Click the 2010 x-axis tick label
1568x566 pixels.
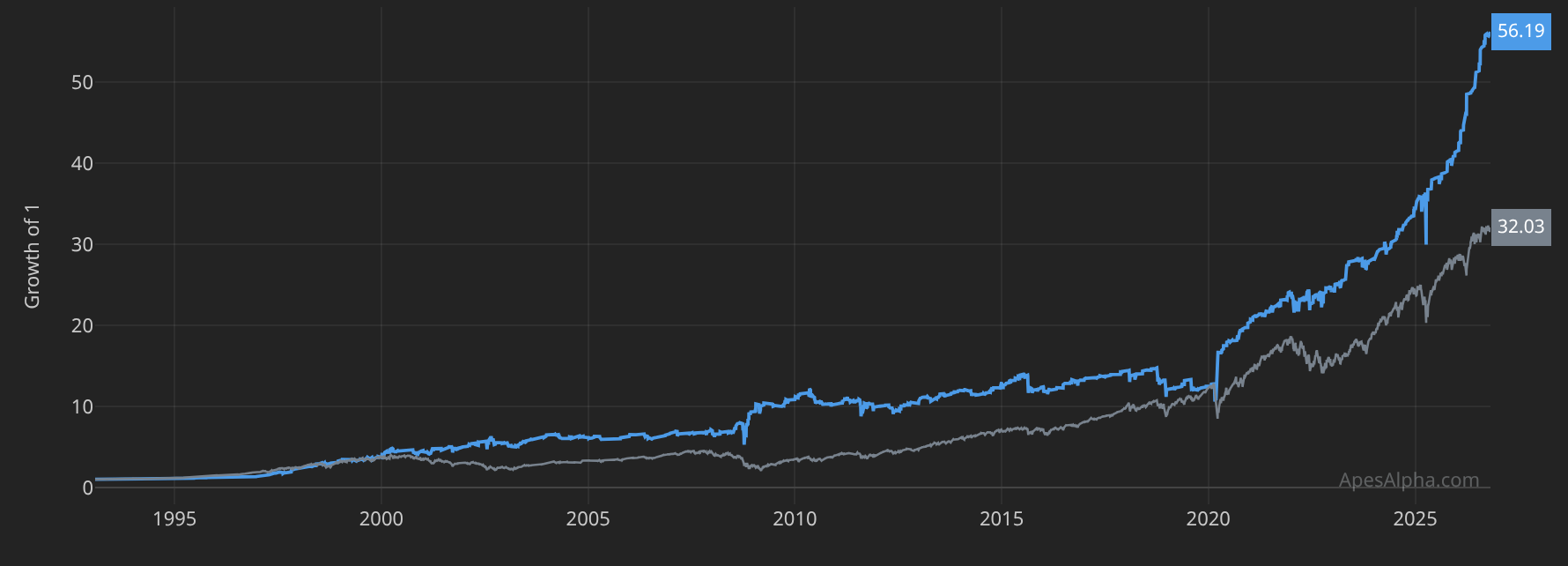point(795,519)
